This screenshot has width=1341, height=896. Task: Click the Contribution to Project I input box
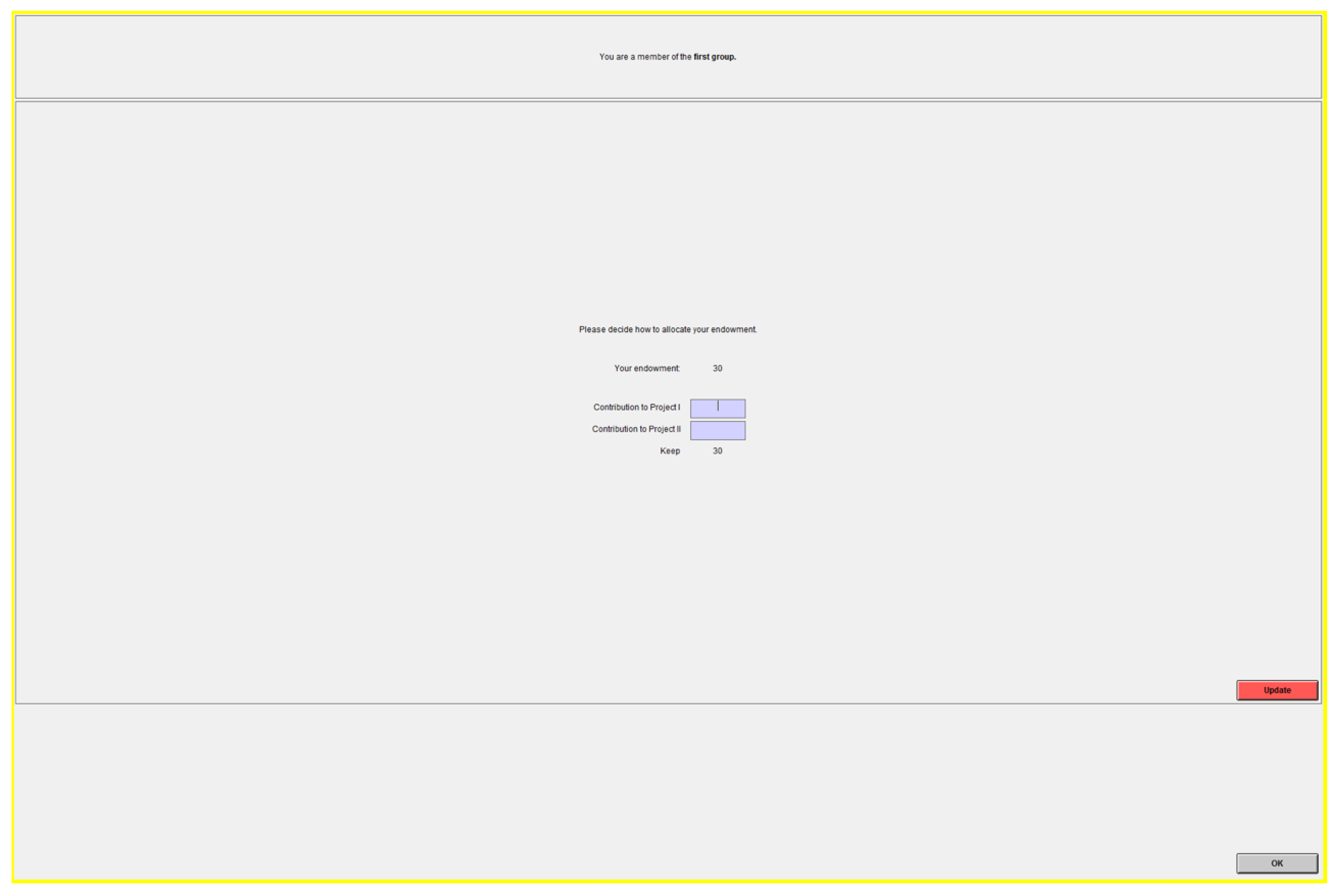coord(717,409)
